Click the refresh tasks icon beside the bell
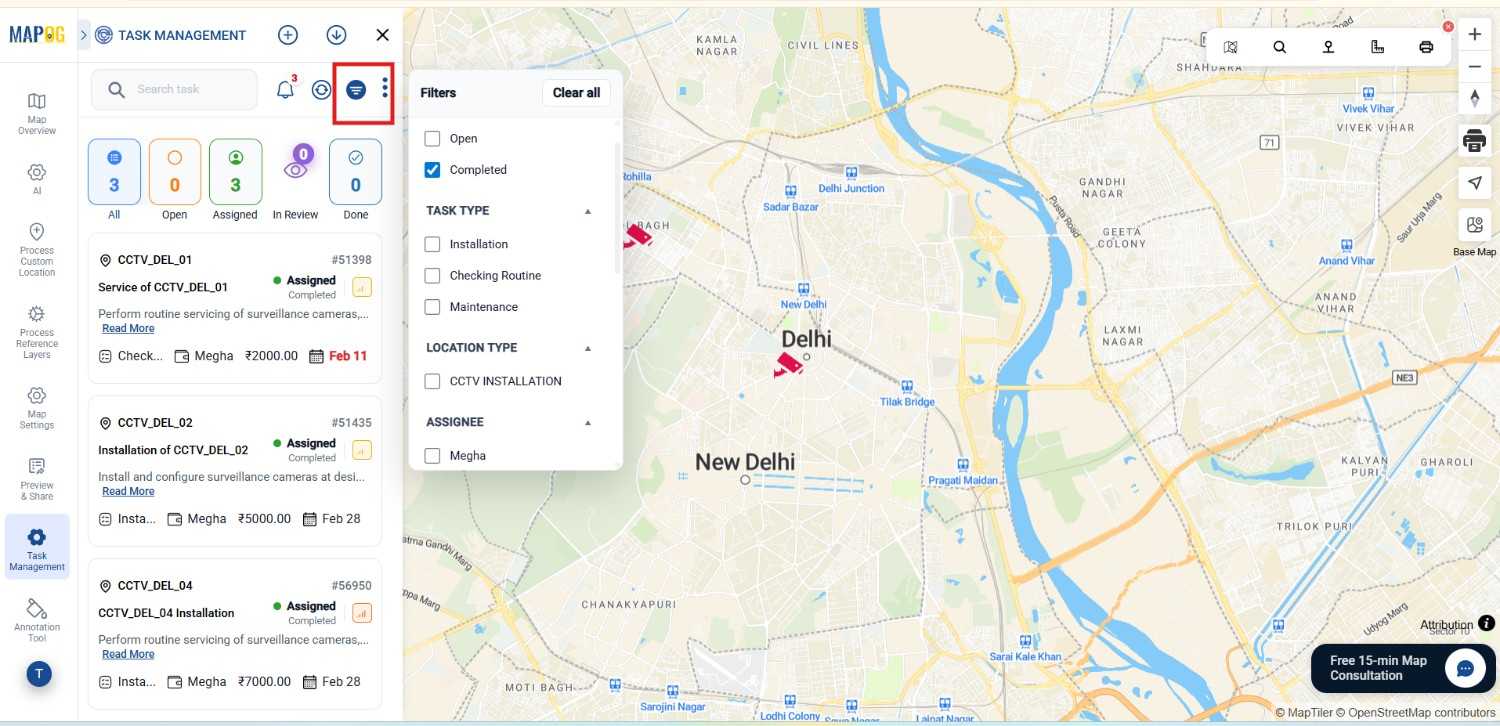Screen dimensions: 1500x726 tap(321, 89)
